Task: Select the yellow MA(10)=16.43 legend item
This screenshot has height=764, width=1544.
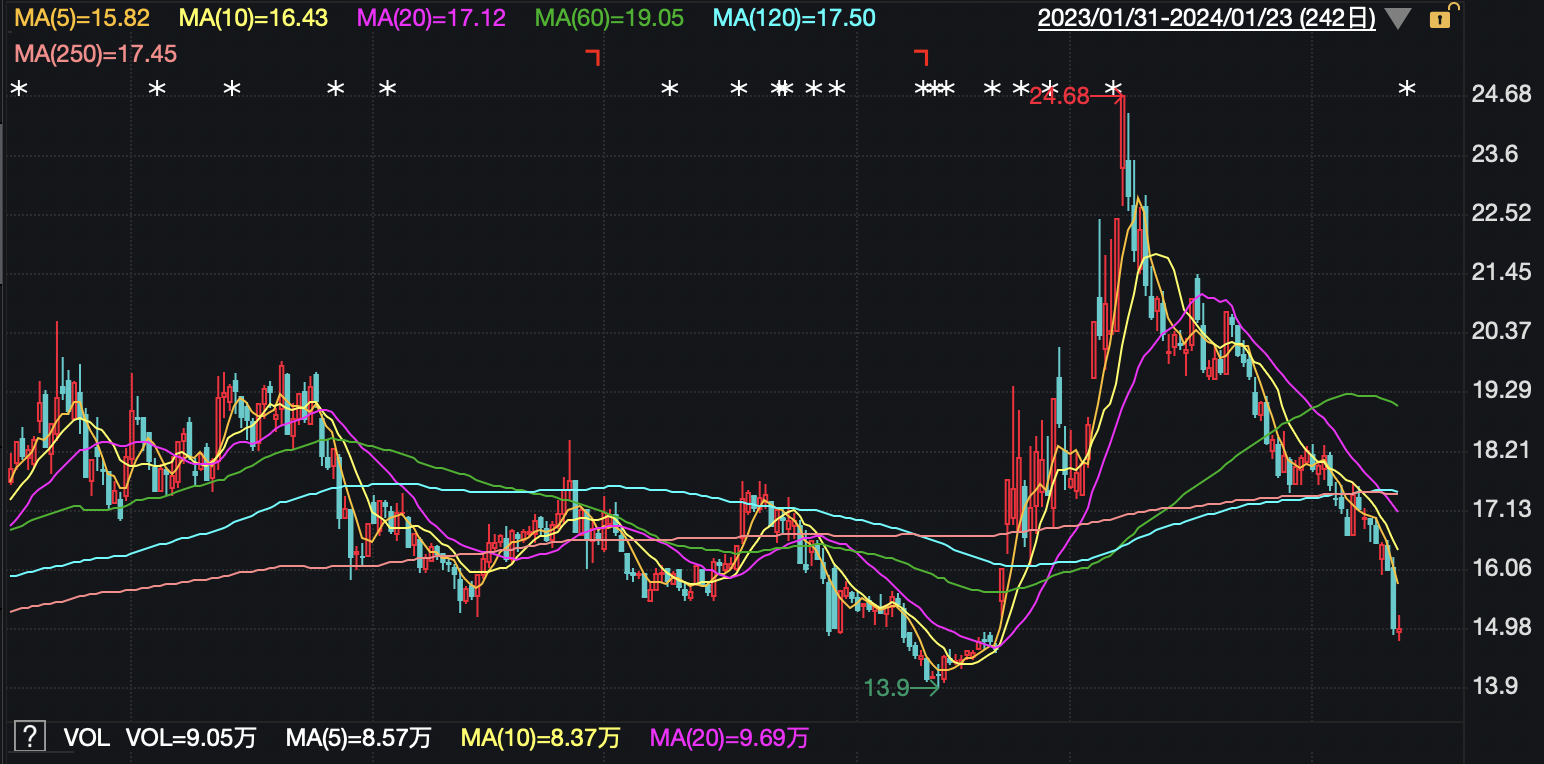Action: coord(253,18)
